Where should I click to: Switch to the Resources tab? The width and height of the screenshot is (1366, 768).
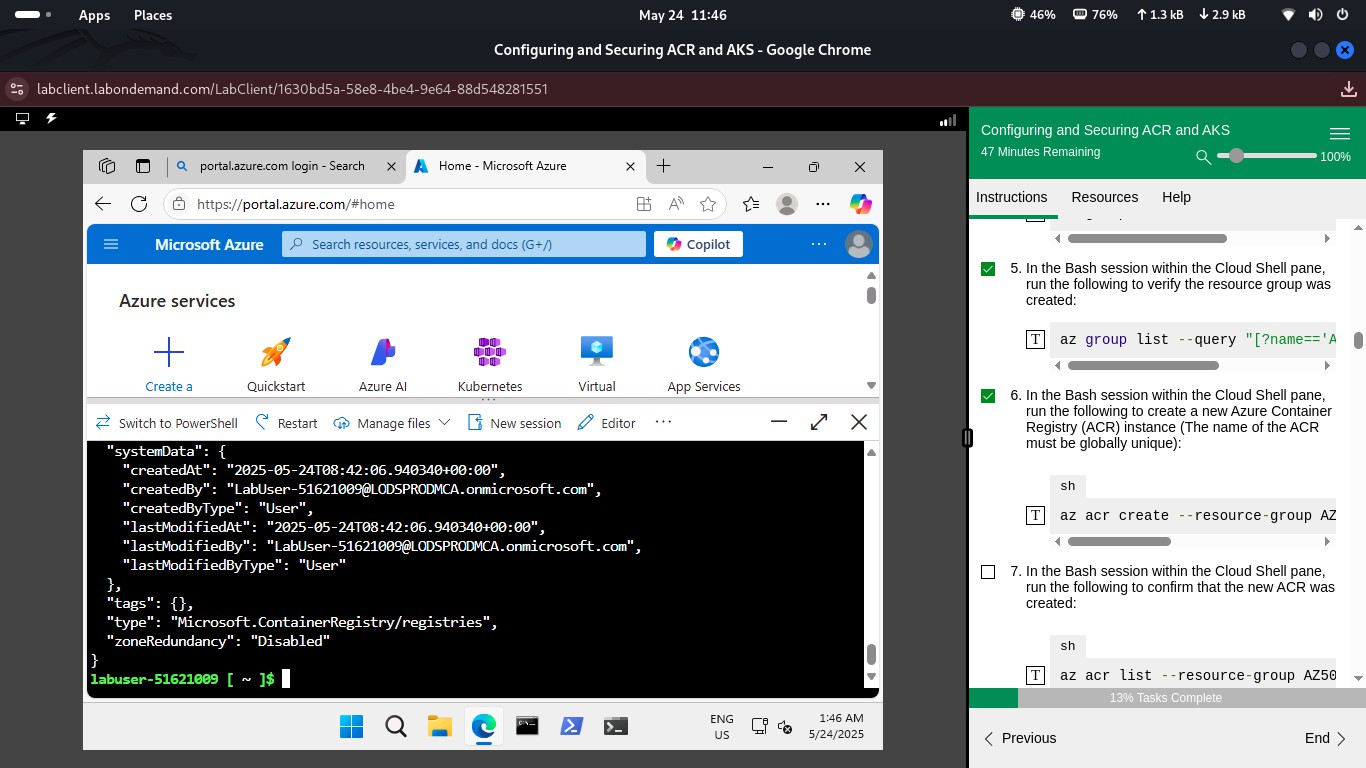pos(1104,197)
